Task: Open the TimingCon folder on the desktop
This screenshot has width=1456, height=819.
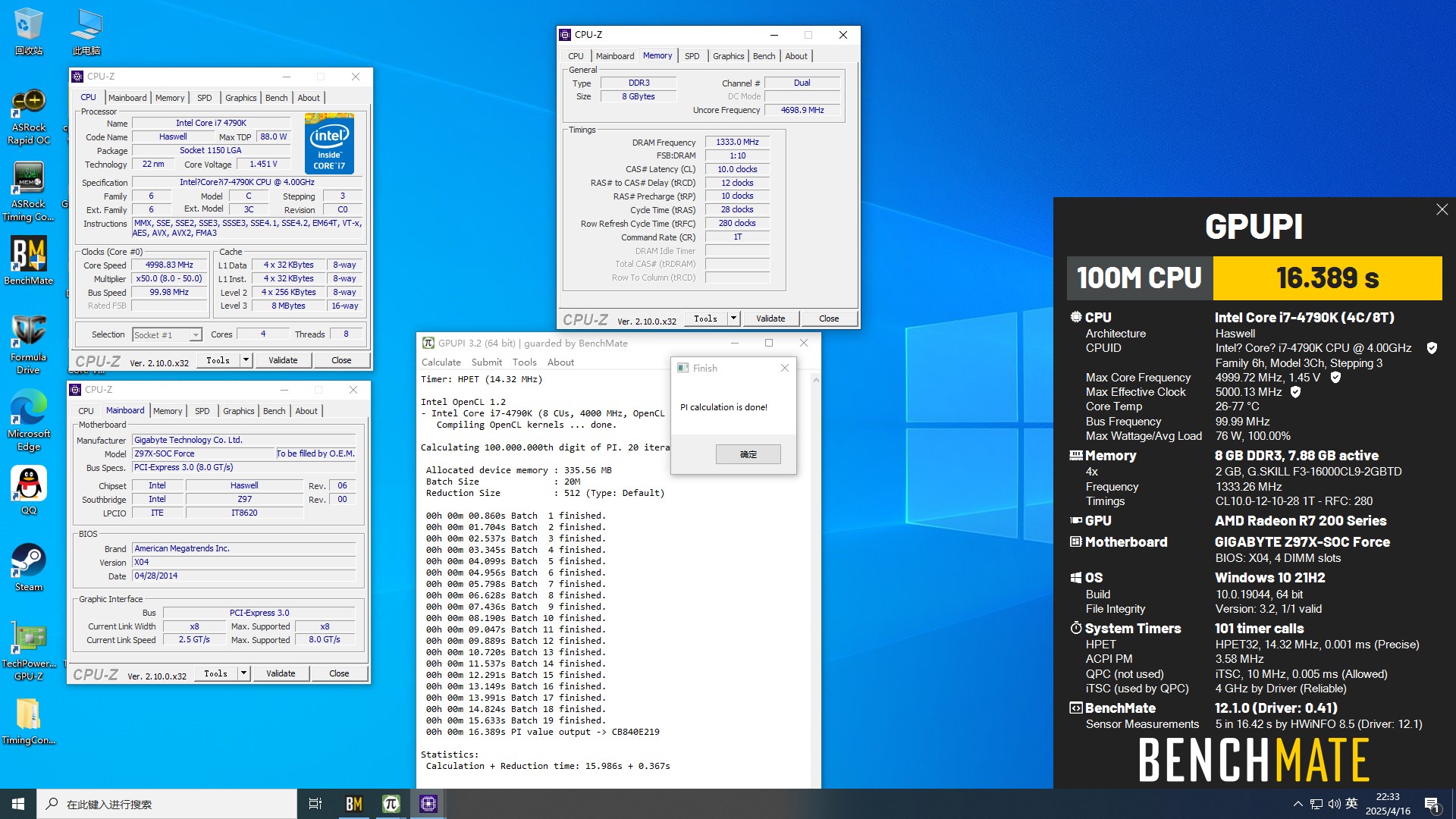Action: tap(29, 720)
